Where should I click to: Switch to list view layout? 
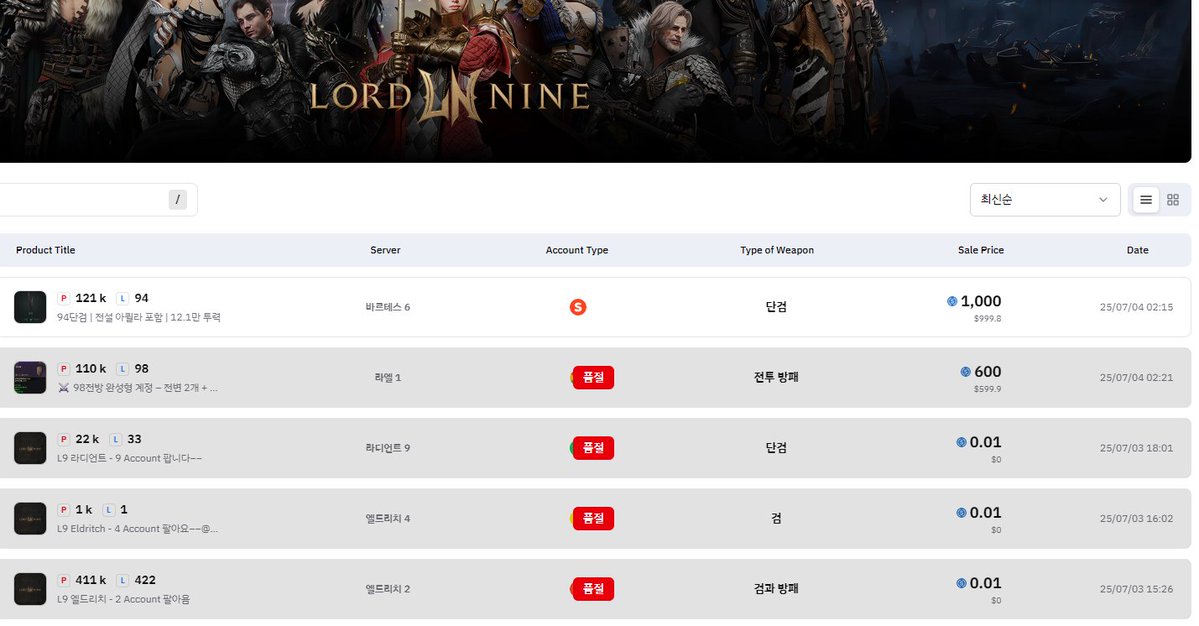pyautogui.click(x=1145, y=199)
